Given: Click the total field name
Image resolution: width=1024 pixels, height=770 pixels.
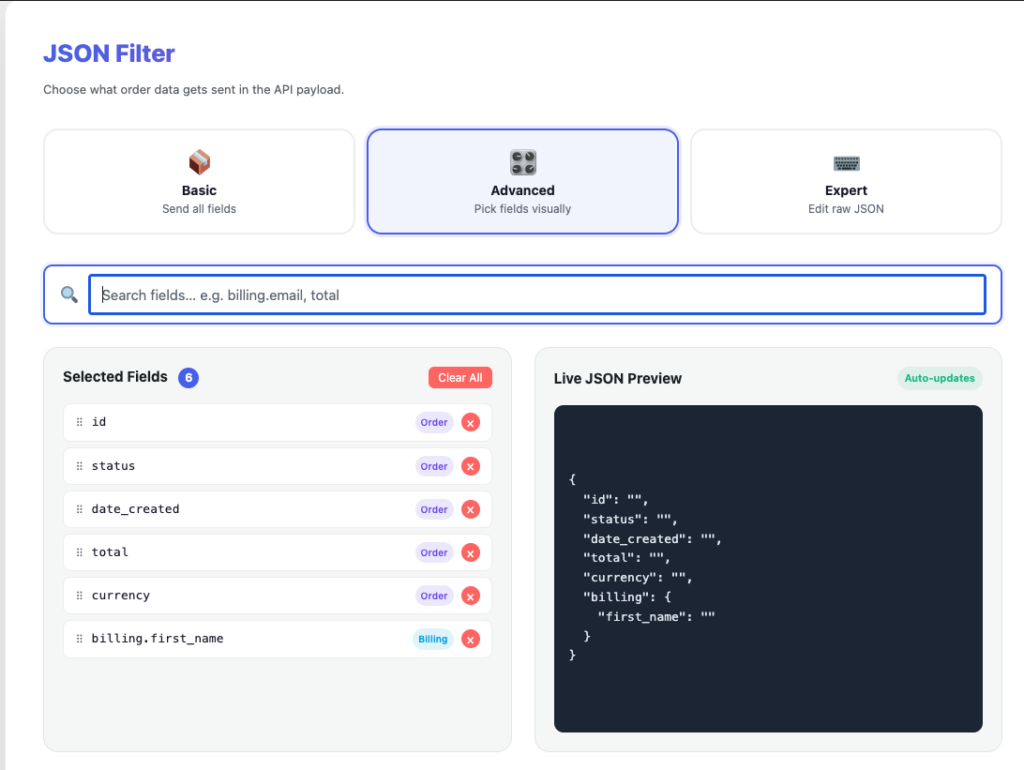Looking at the screenshot, I should pyautogui.click(x=110, y=552).
